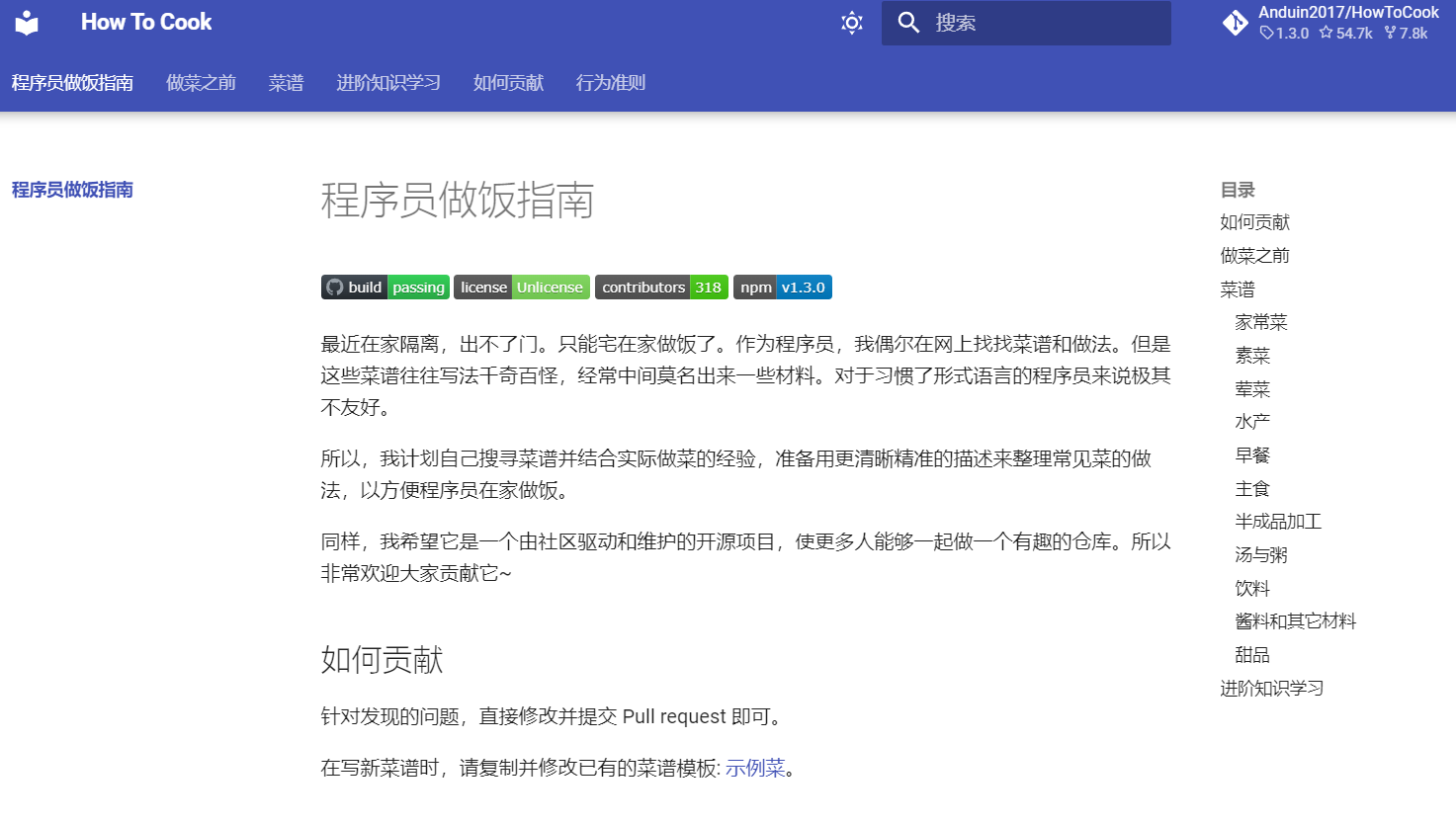
Task: Switch to the 菜谱 tab
Action: (x=286, y=83)
